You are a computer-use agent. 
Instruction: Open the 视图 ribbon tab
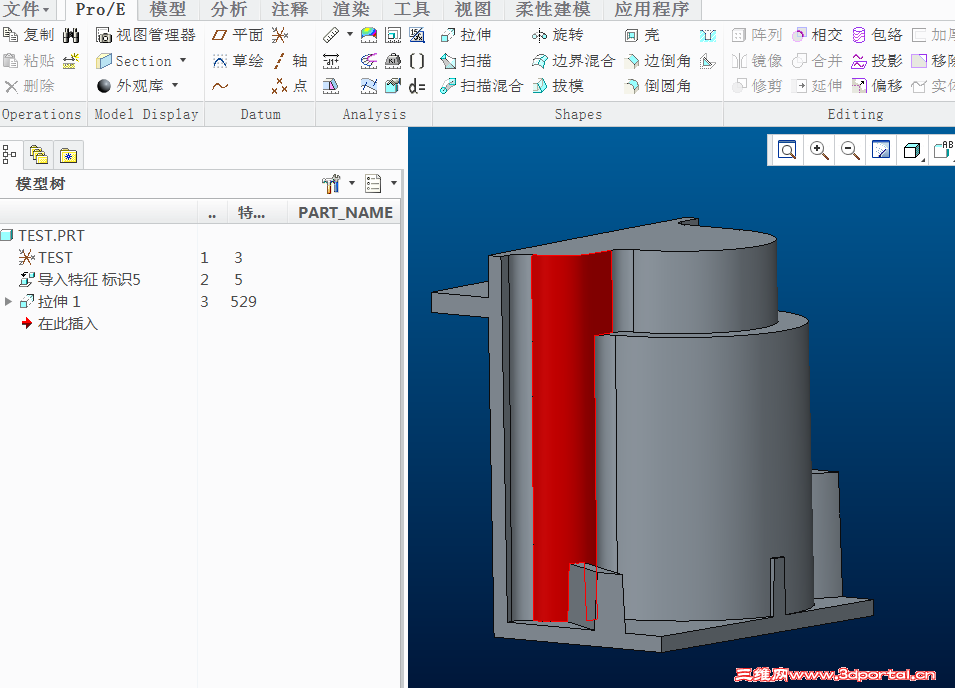(x=473, y=9)
